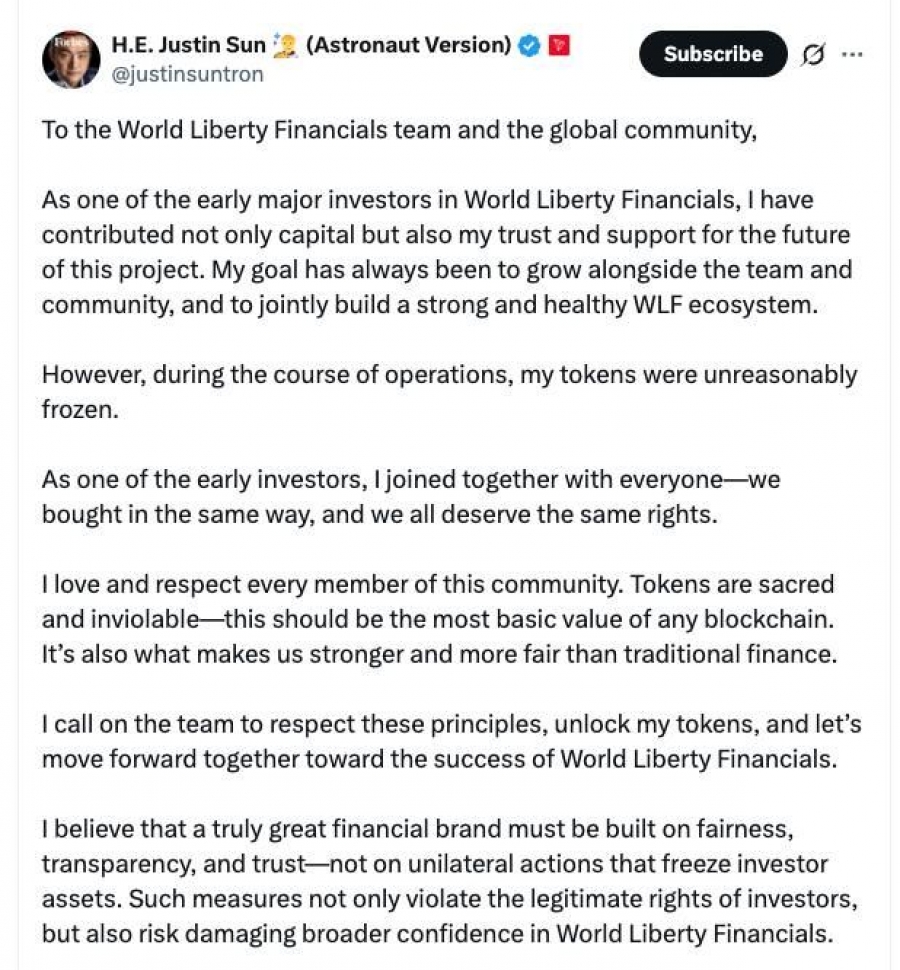
Task: Click the "(Astronaut Version)" part of the name
Action: pos(408,45)
